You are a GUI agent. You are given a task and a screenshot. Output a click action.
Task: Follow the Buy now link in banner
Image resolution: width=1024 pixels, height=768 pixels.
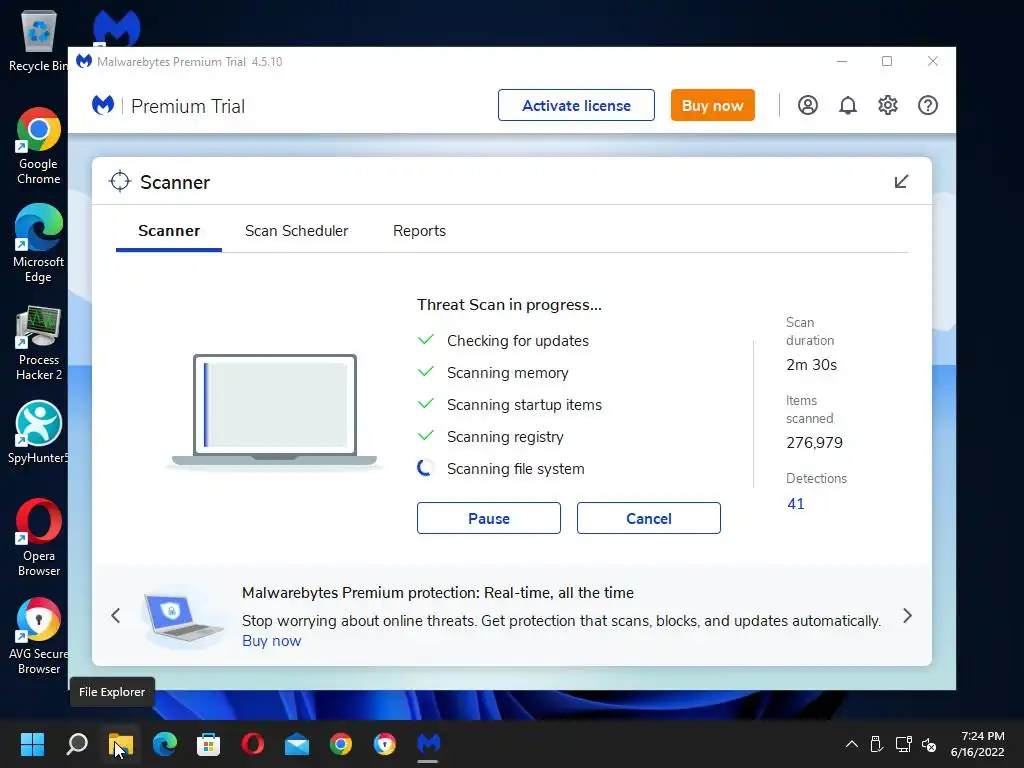tap(272, 641)
